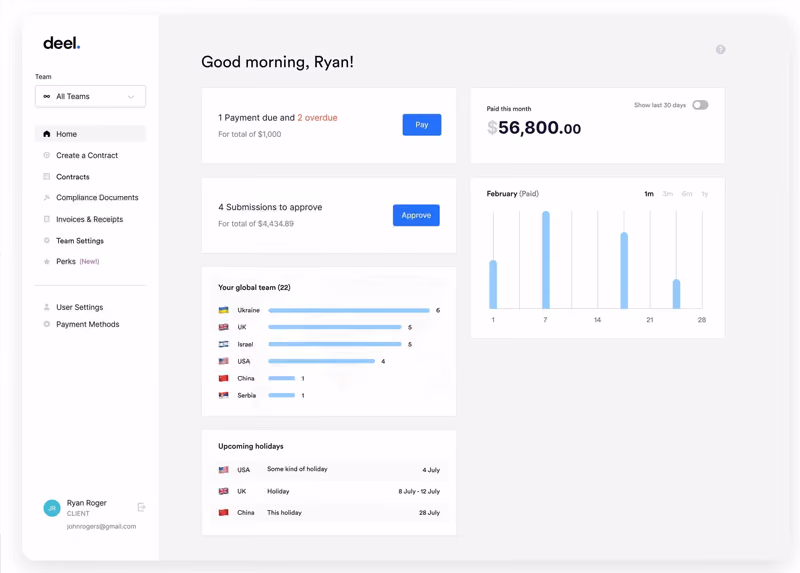Click the johnrogers@gmail.com email text

tap(101, 527)
